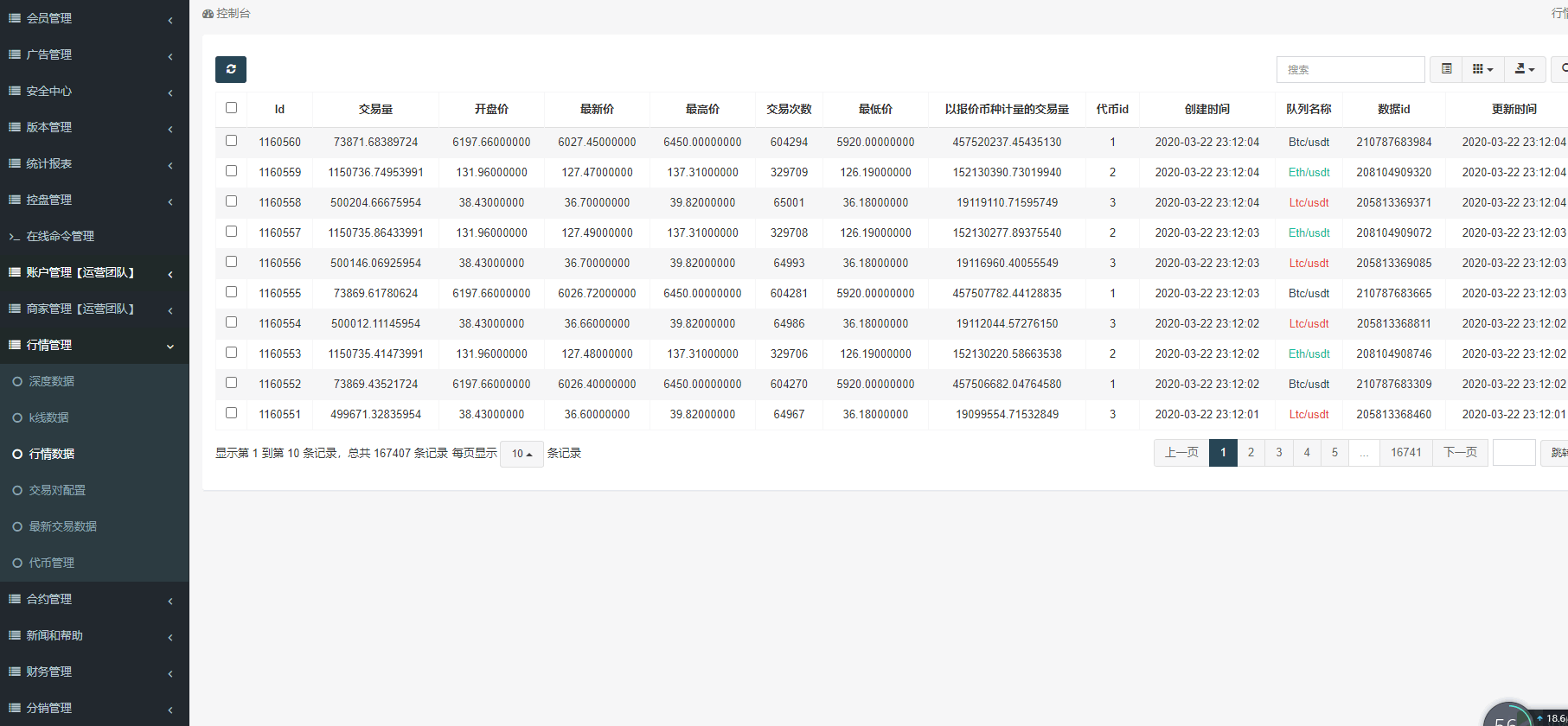This screenshot has width=1568, height=726.
Task: Click the 在线命令管理 terminal icon
Action: pyautogui.click(x=14, y=236)
